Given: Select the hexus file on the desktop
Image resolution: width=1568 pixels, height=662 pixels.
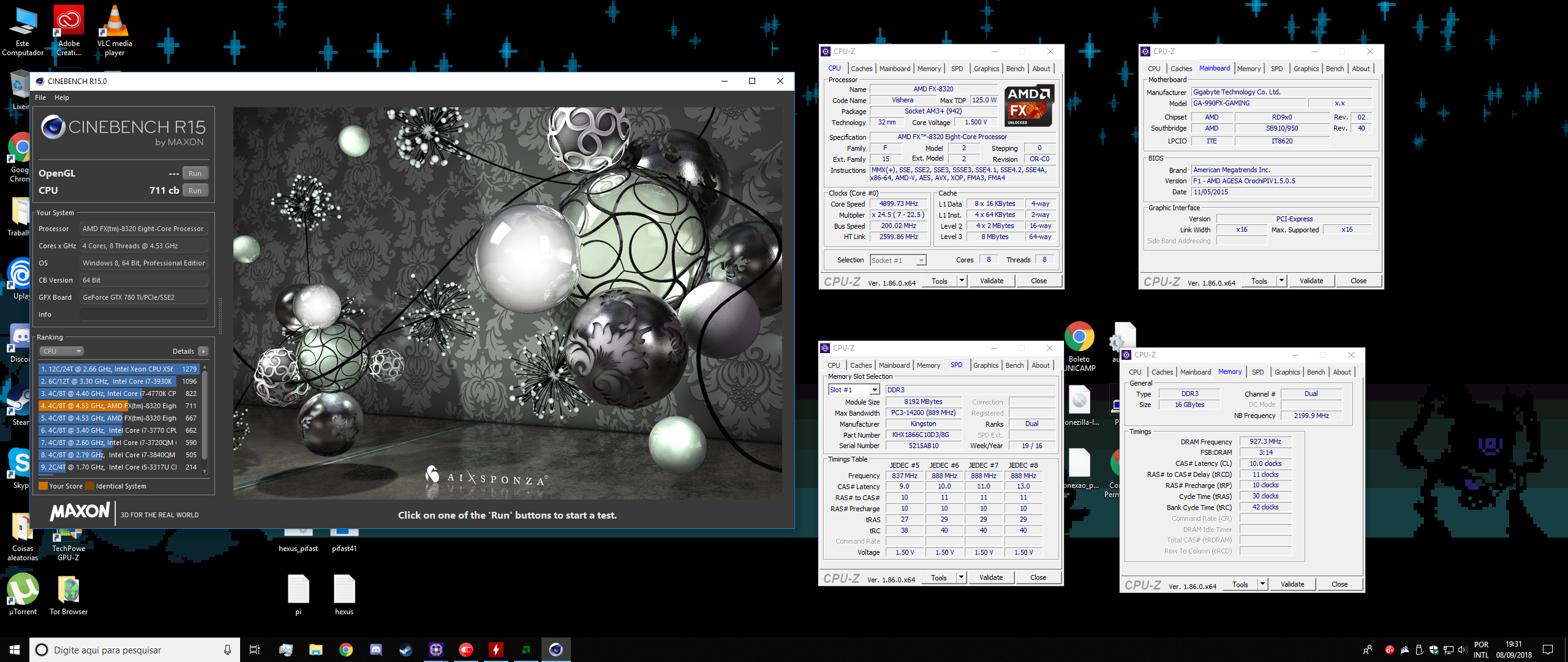Looking at the screenshot, I should click(344, 594).
